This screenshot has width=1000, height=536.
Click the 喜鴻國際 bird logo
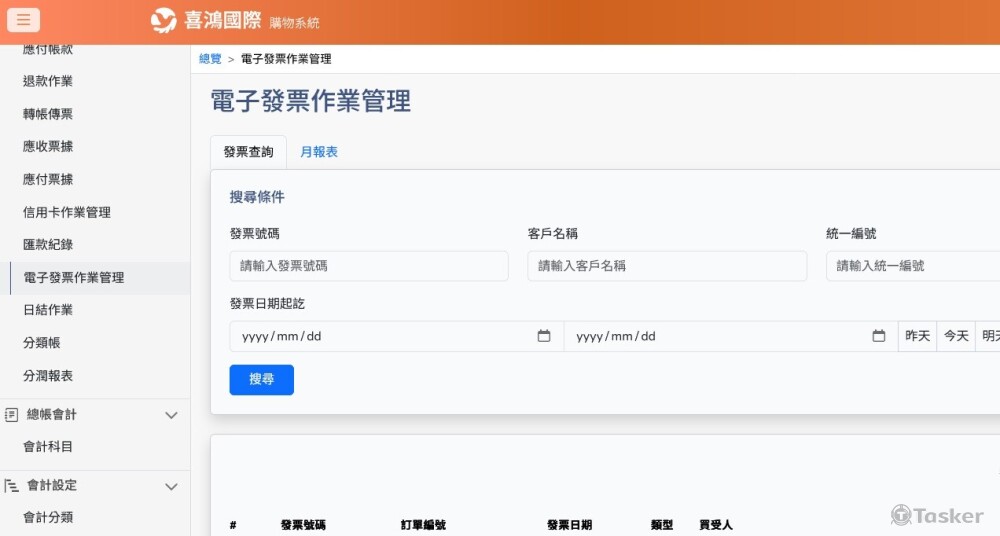coord(164,21)
